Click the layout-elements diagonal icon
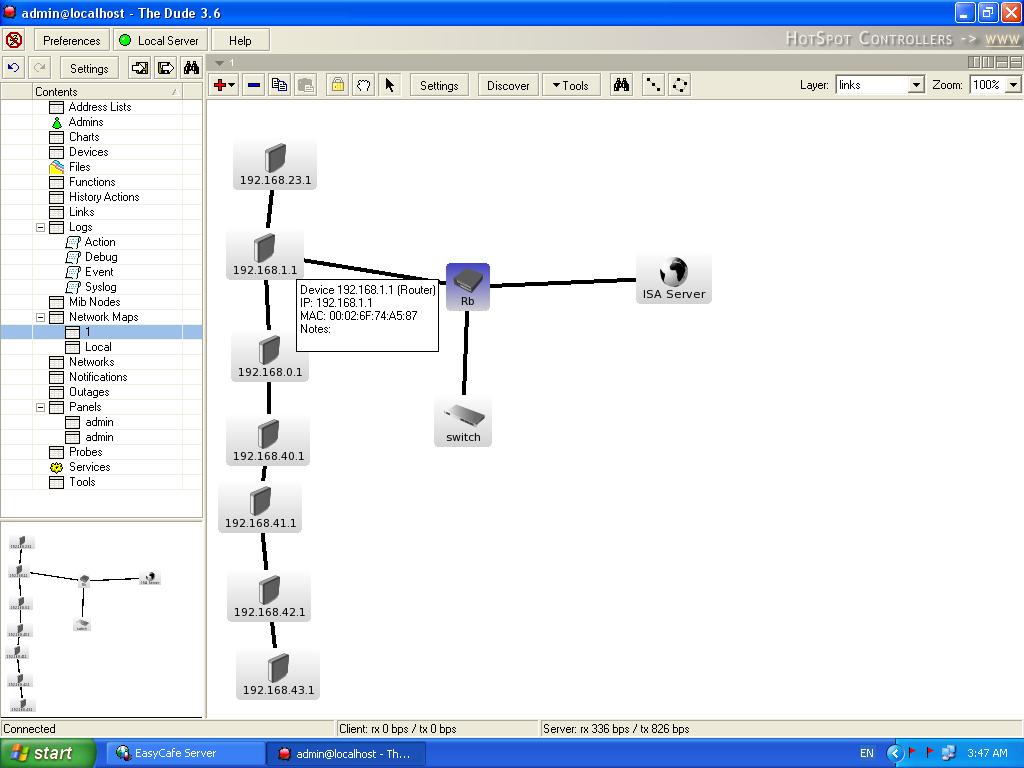Screen dimensions: 1024x768 coord(653,85)
